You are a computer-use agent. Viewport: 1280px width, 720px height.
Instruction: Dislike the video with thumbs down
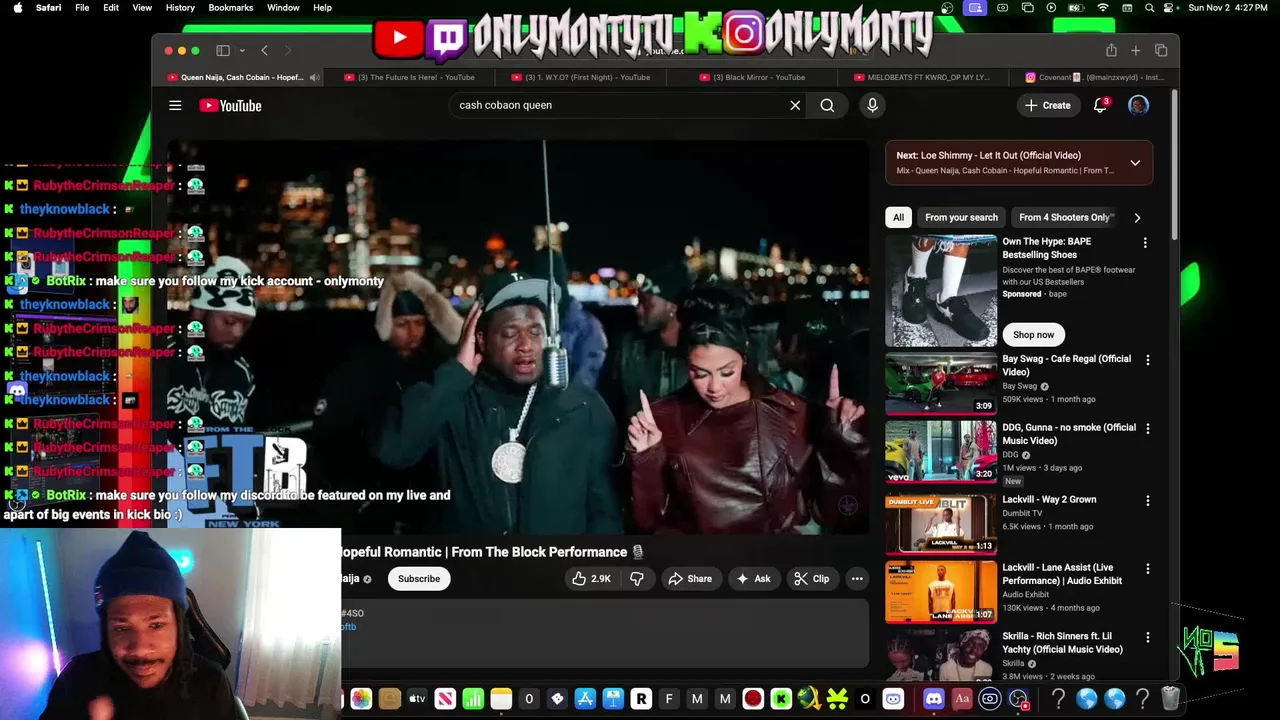click(637, 578)
